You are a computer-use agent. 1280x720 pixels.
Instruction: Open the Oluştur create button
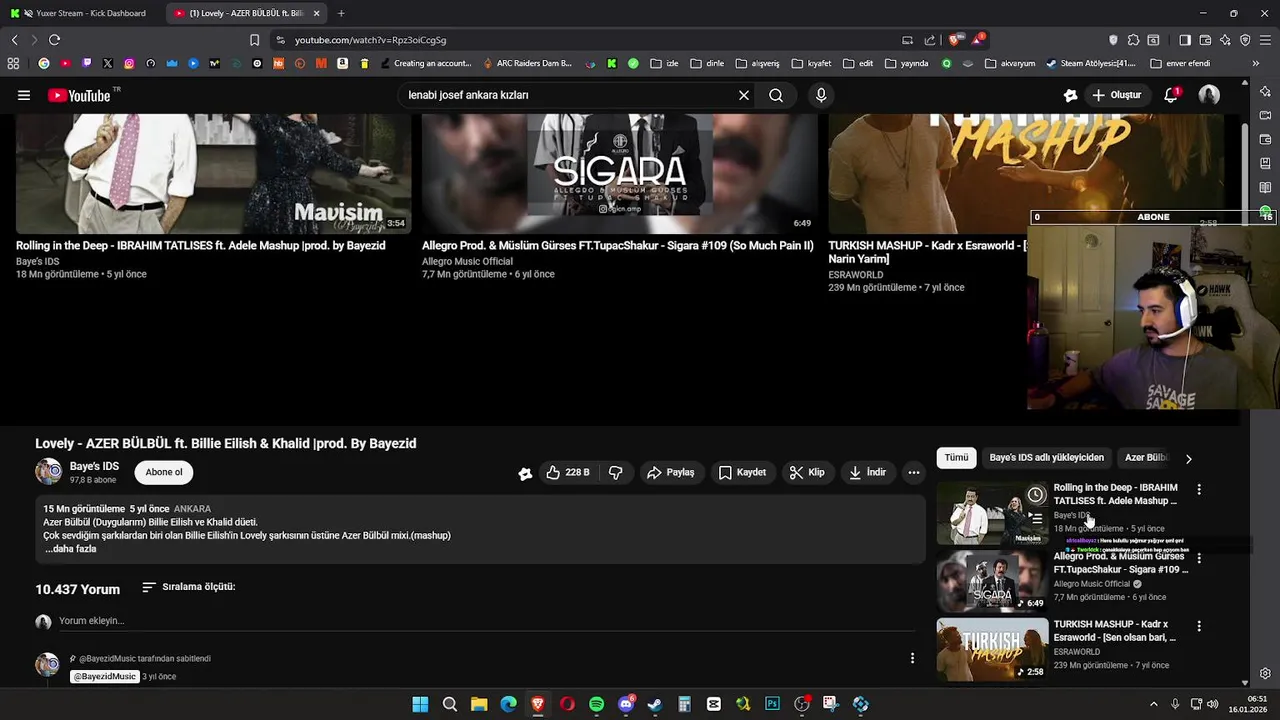click(x=1116, y=95)
